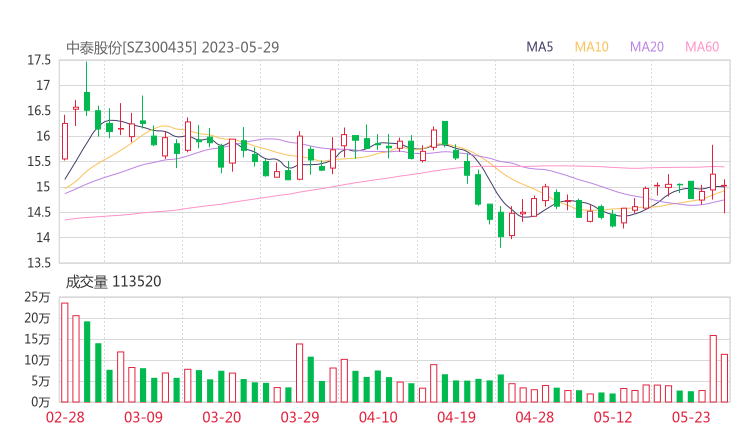Viewport: 740px width, 440px height.
Task: Hide the MA20 moving average line legend
Action: (x=647, y=47)
